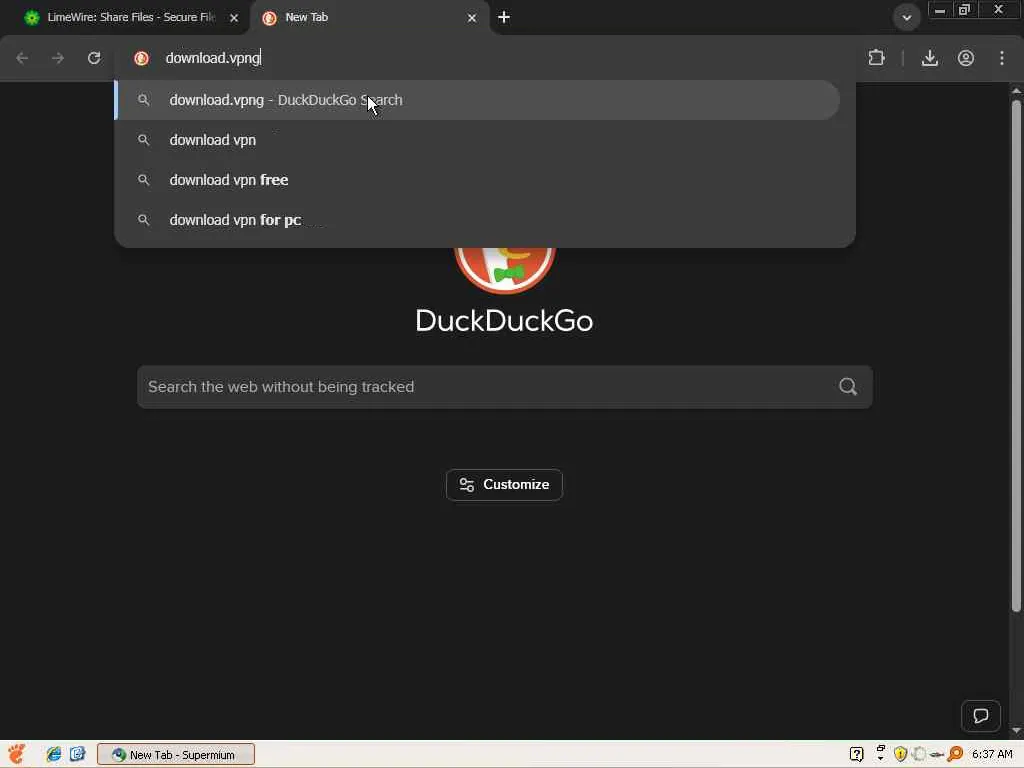1024x768 pixels.
Task: Click the 6:37 AM taskbar clock
Action: tap(992, 754)
